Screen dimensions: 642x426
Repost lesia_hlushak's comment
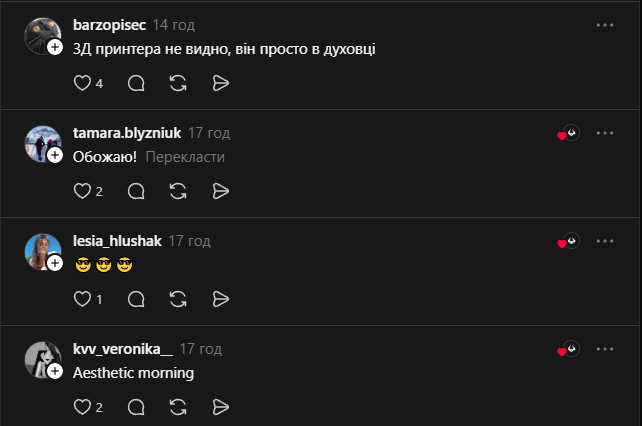tap(179, 299)
